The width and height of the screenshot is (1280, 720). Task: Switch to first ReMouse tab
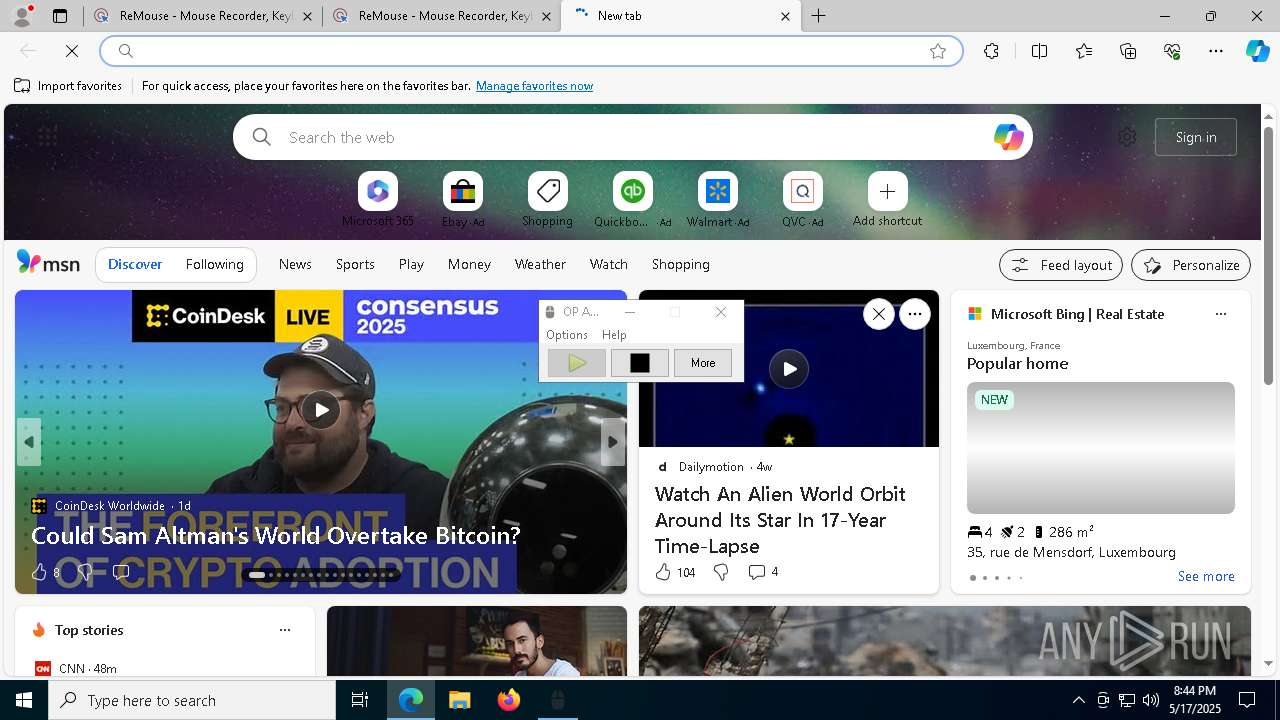pyautogui.click(x=203, y=16)
